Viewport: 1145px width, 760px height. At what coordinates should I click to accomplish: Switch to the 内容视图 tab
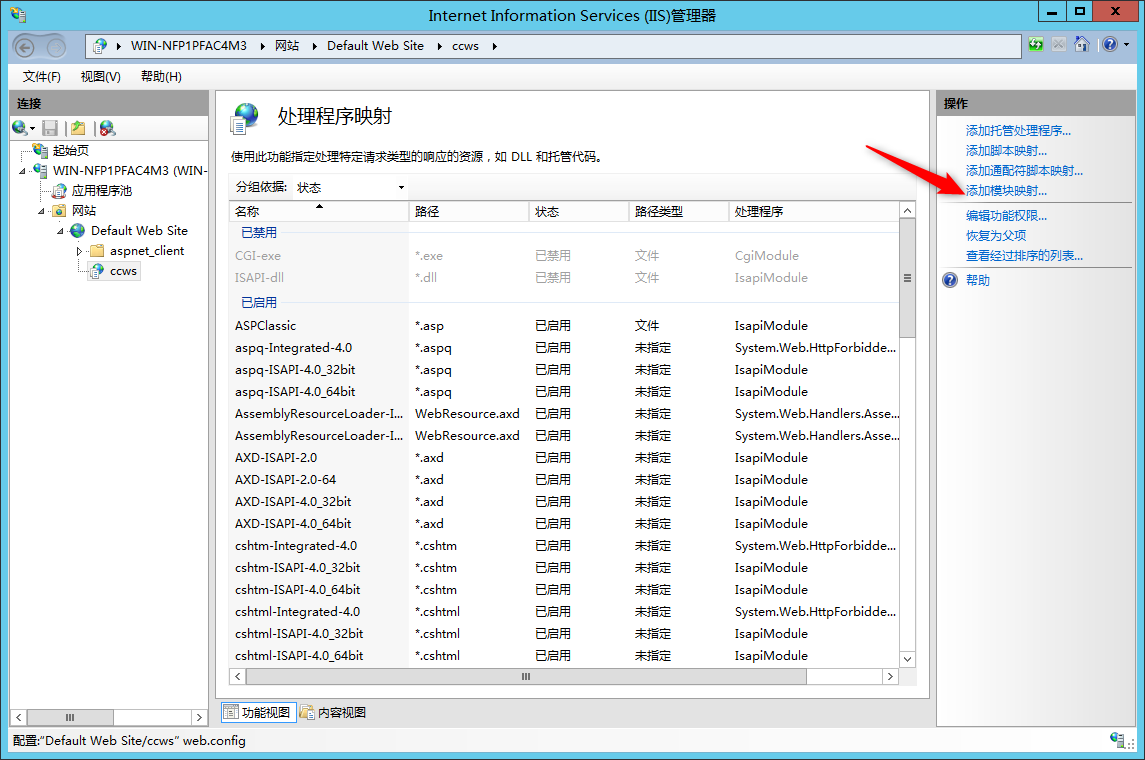(x=333, y=713)
